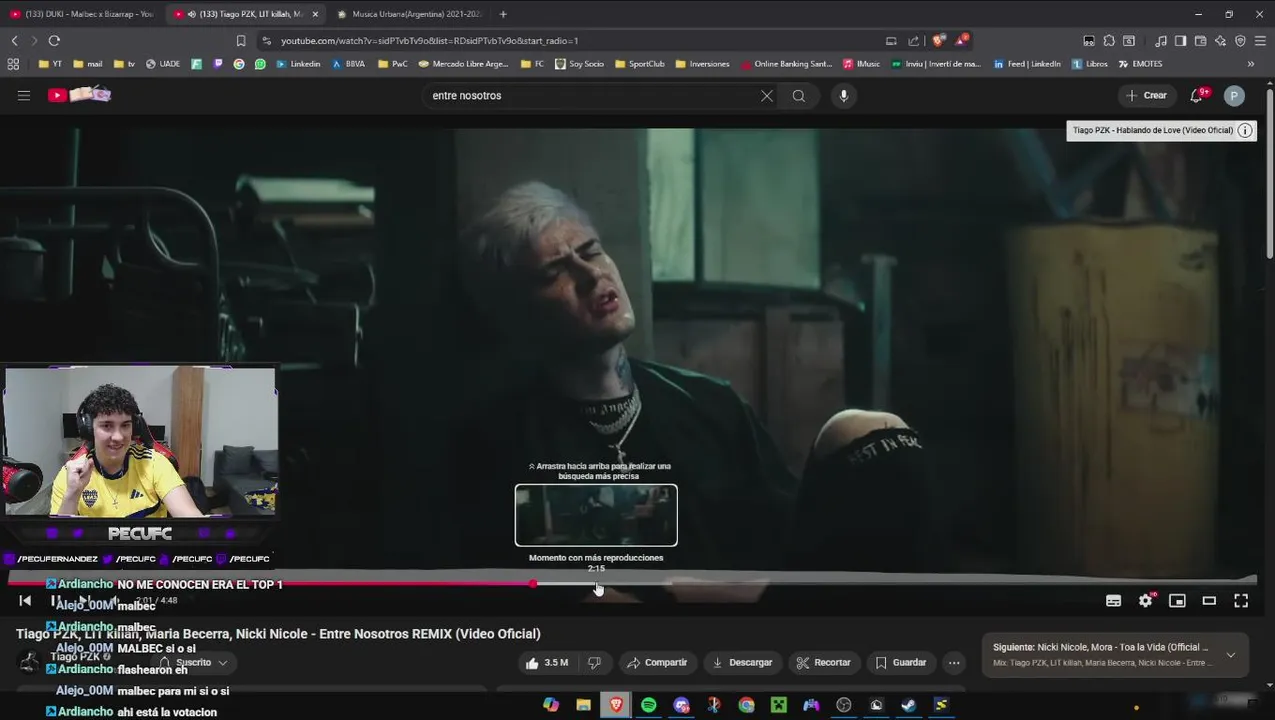Image resolution: width=1275 pixels, height=720 pixels.
Task: Jump to the previous video in playlist
Action: 25,600
